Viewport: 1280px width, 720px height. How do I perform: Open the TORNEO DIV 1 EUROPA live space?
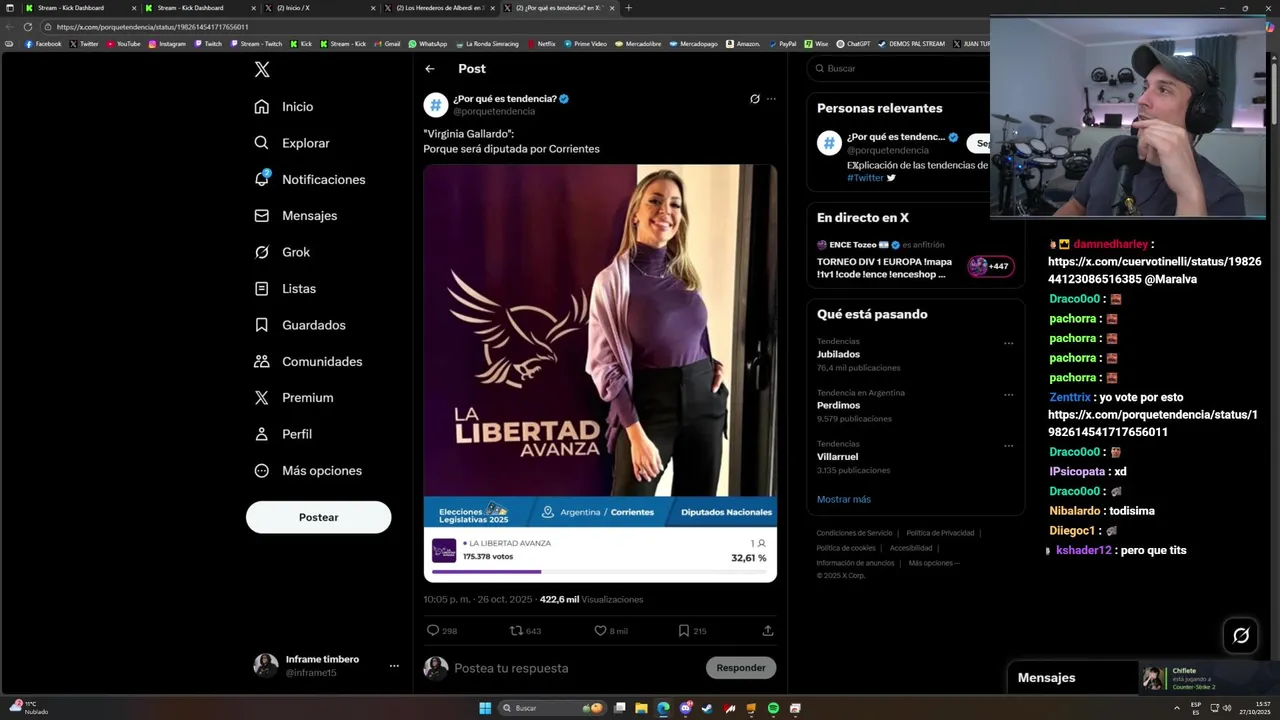[884, 268]
